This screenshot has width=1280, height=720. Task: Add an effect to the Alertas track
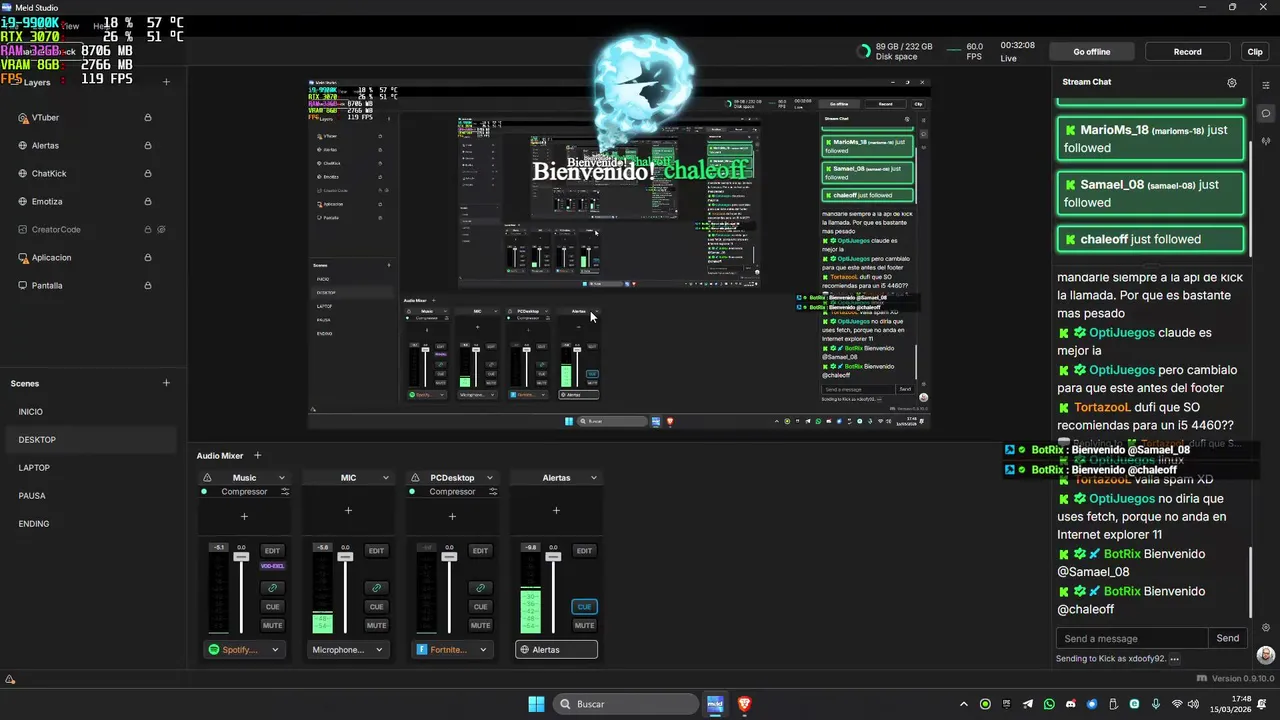pyautogui.click(x=556, y=511)
